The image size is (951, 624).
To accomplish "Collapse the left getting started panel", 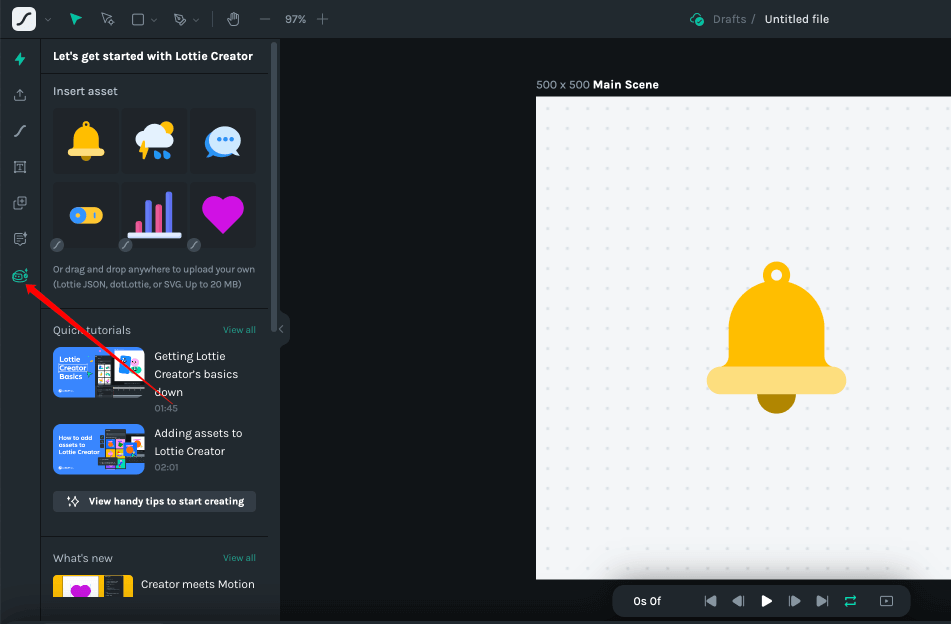I will coord(282,328).
